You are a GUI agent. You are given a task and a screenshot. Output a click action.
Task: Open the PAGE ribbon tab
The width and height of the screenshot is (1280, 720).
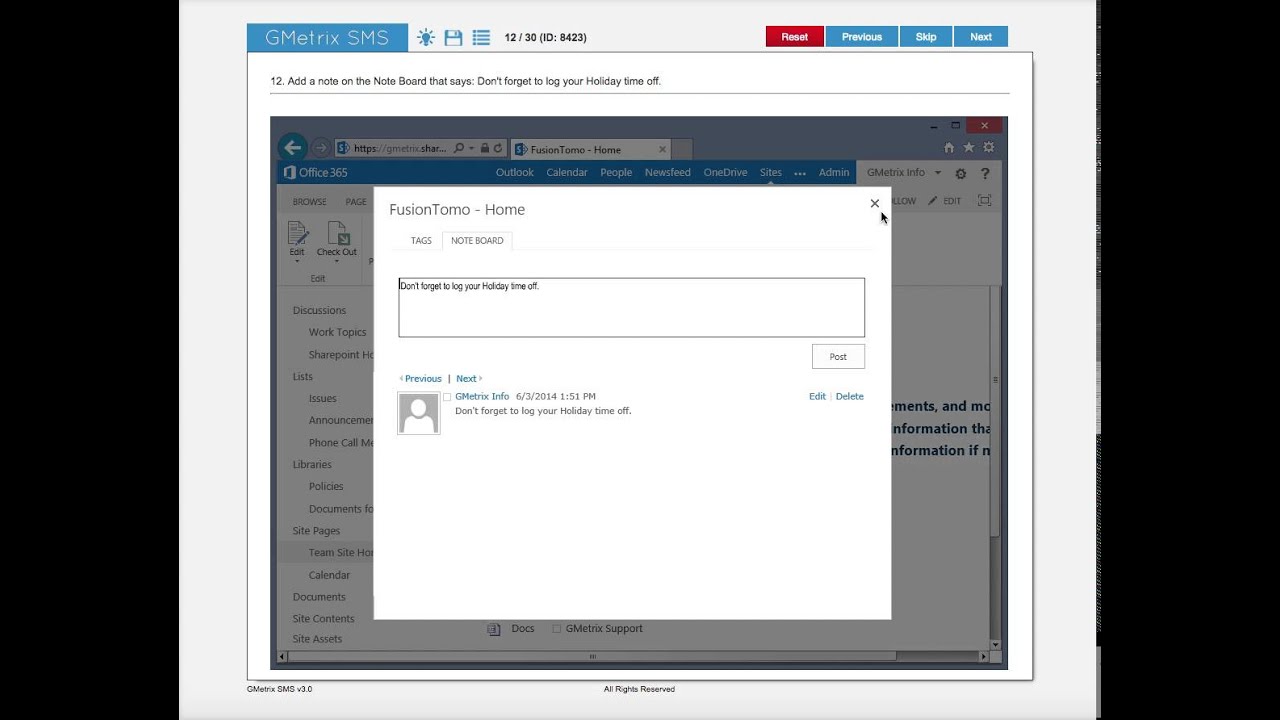click(356, 201)
